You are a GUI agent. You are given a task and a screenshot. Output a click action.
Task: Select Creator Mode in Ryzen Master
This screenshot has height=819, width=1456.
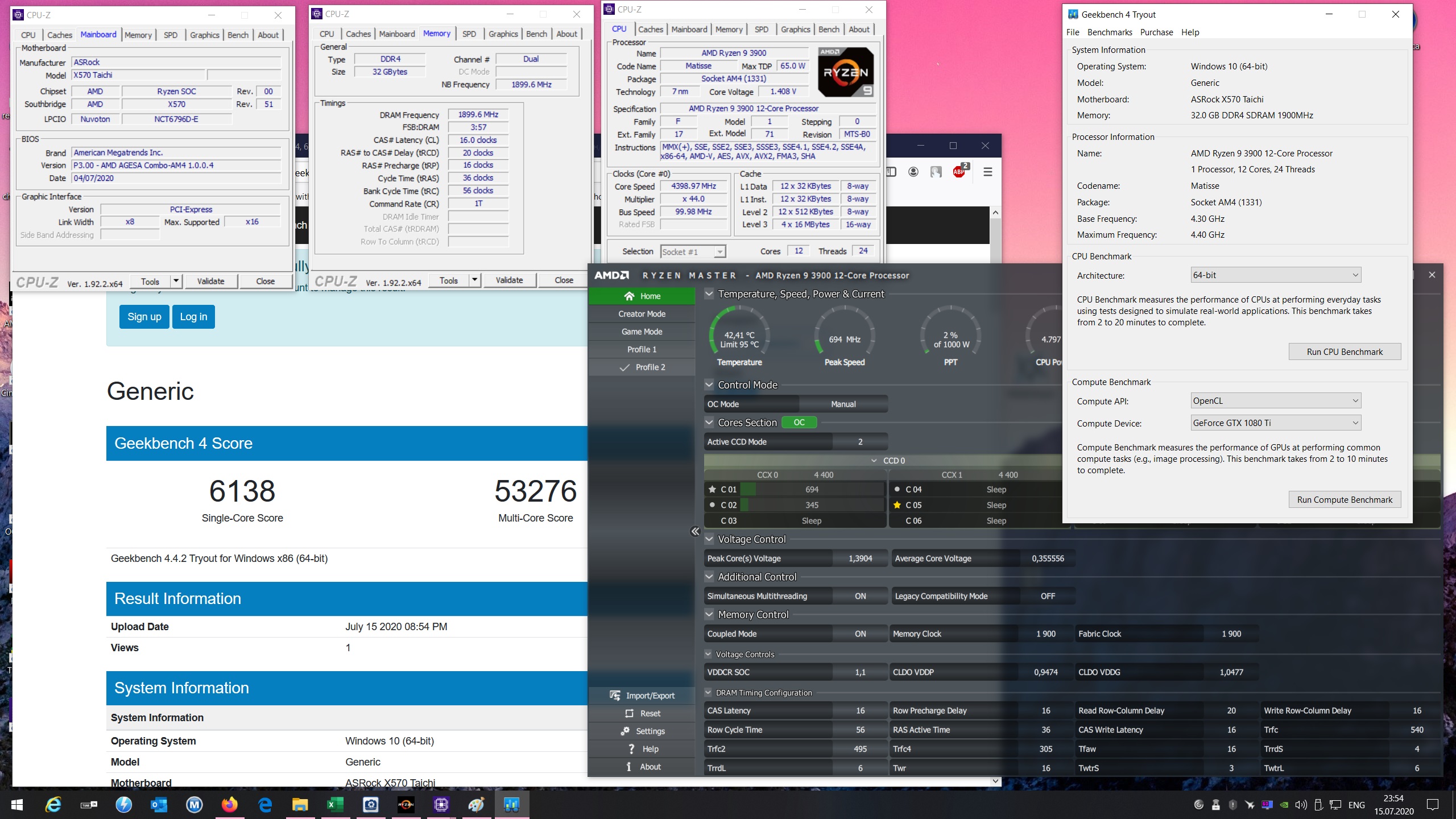pyautogui.click(x=642, y=314)
